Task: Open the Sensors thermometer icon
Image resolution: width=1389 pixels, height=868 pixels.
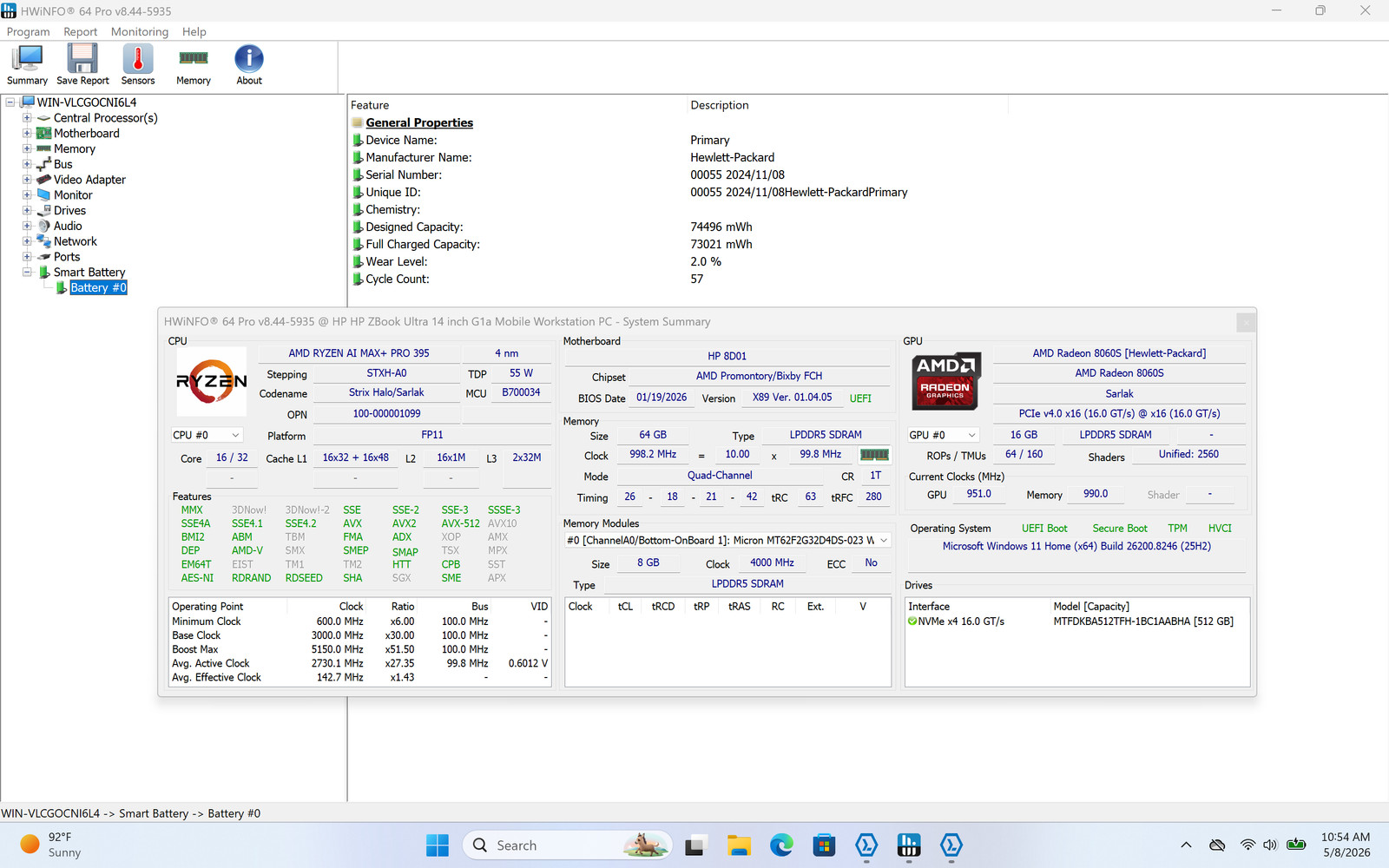Action: point(138,65)
